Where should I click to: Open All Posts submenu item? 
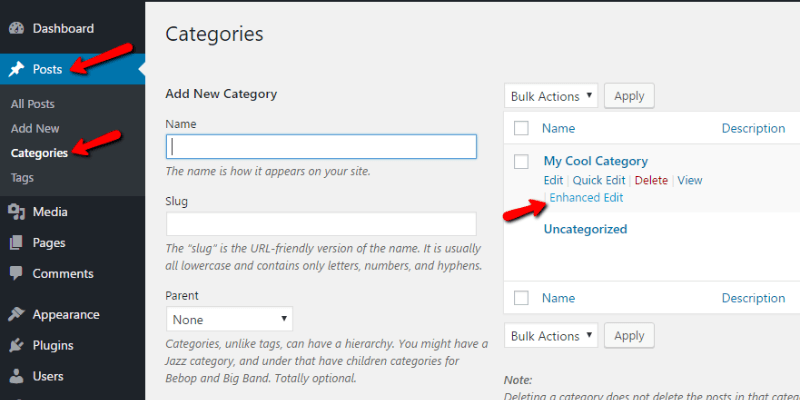[x=32, y=104]
